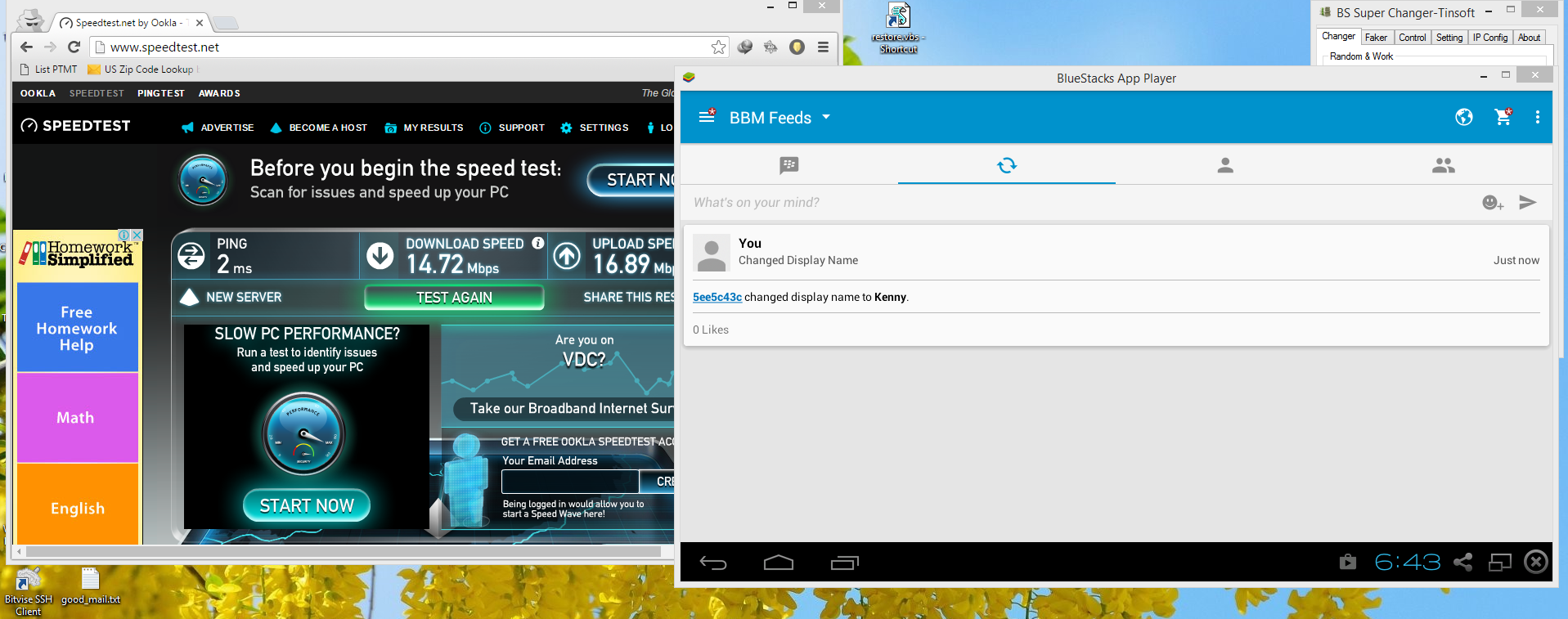The image size is (1568, 619).
Task: Open the ADVERTISE menu item
Action: tap(218, 128)
